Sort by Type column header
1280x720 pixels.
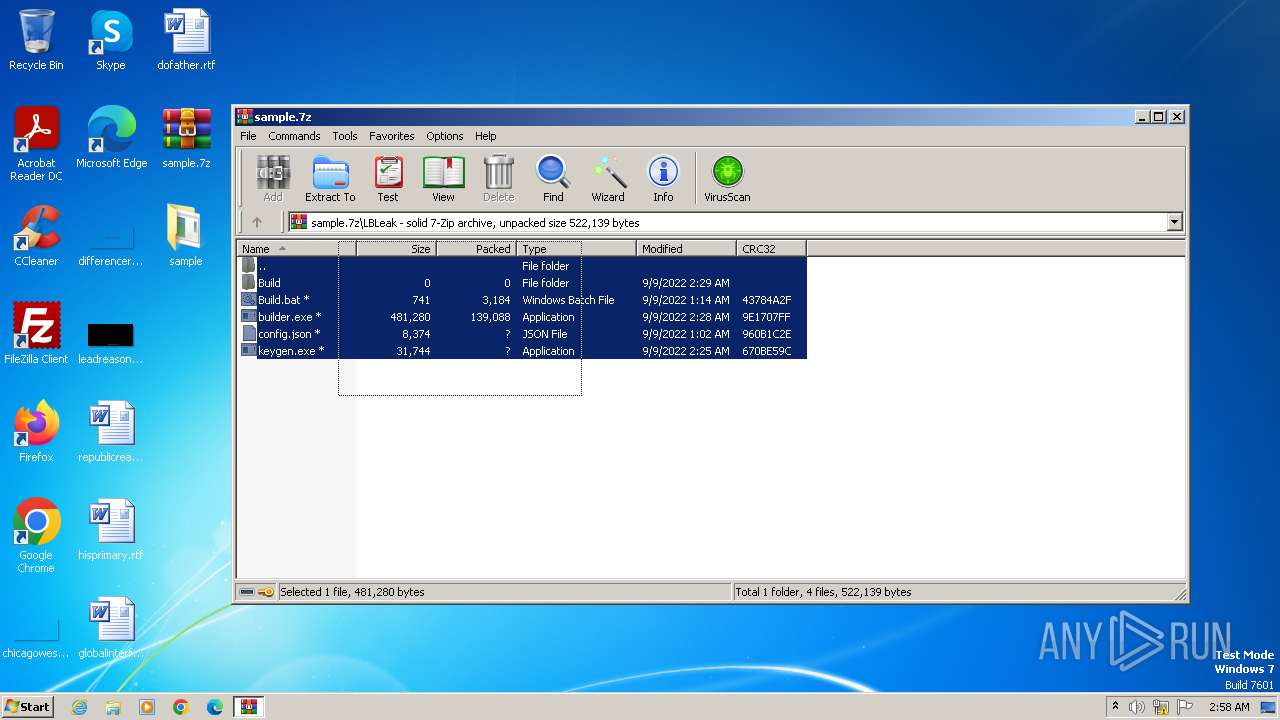pyautogui.click(x=577, y=249)
